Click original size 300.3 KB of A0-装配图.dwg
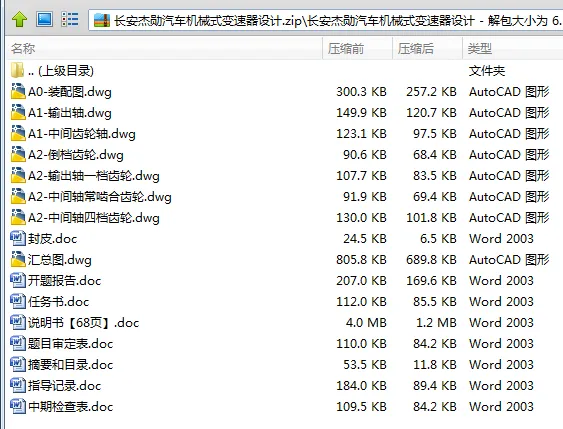The height and width of the screenshot is (429, 563). point(361,92)
